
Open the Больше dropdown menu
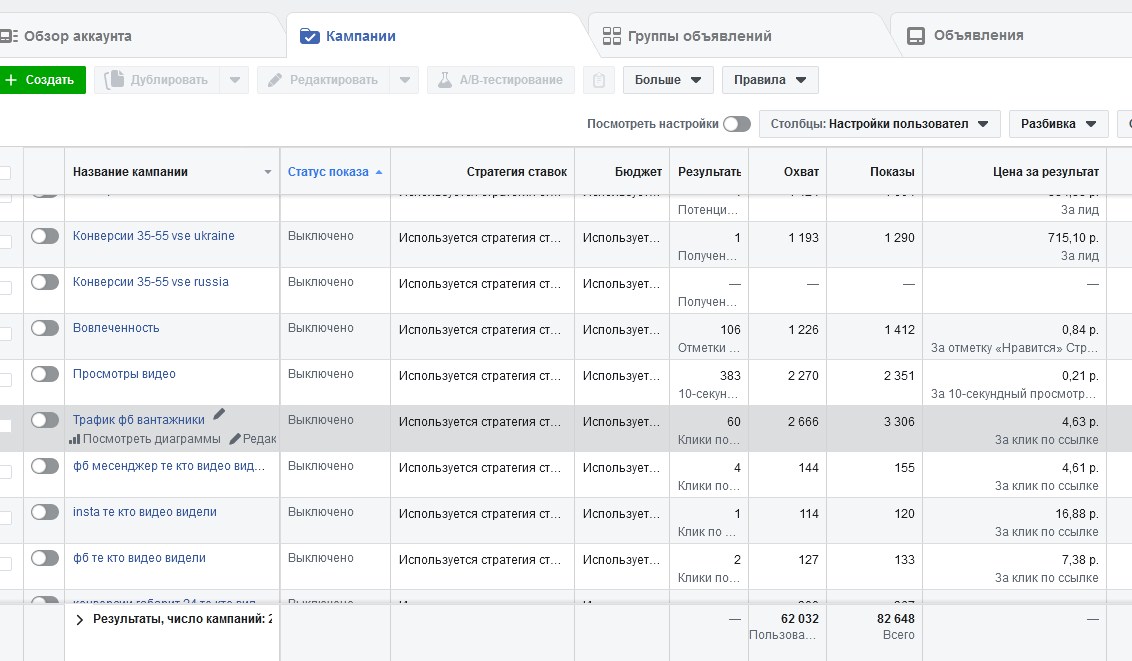tap(668, 80)
